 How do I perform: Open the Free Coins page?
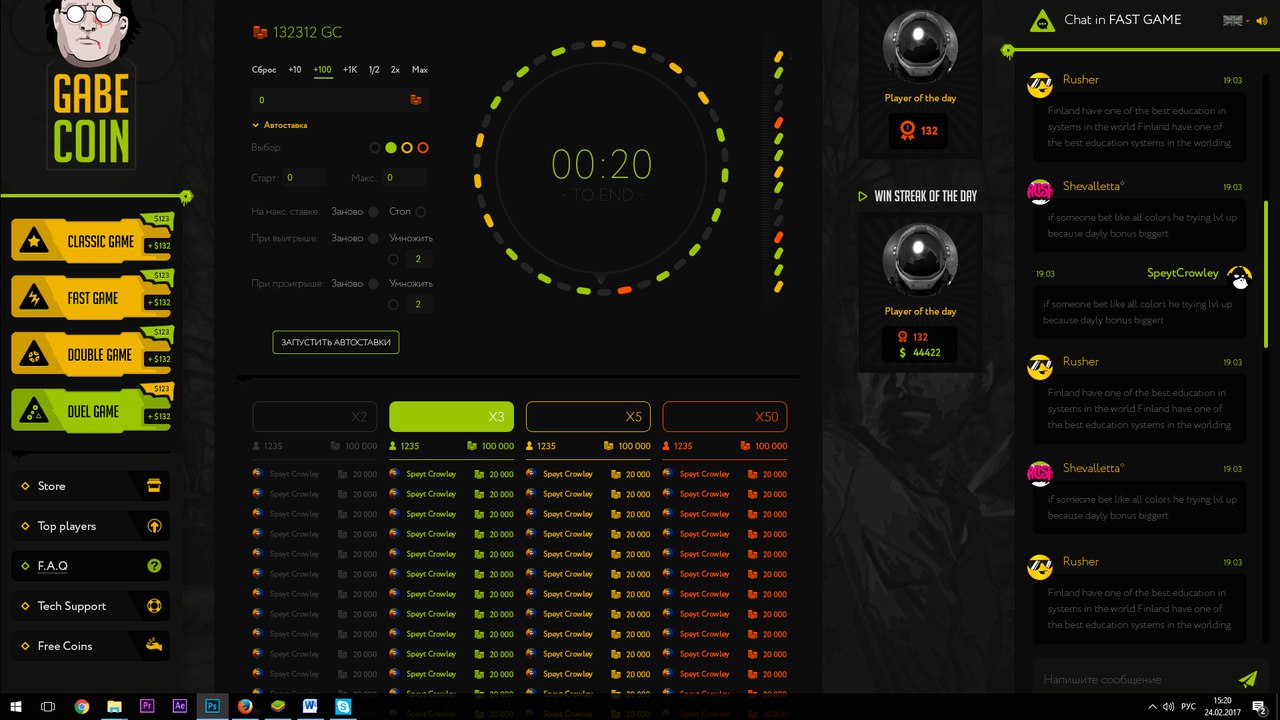[90, 646]
